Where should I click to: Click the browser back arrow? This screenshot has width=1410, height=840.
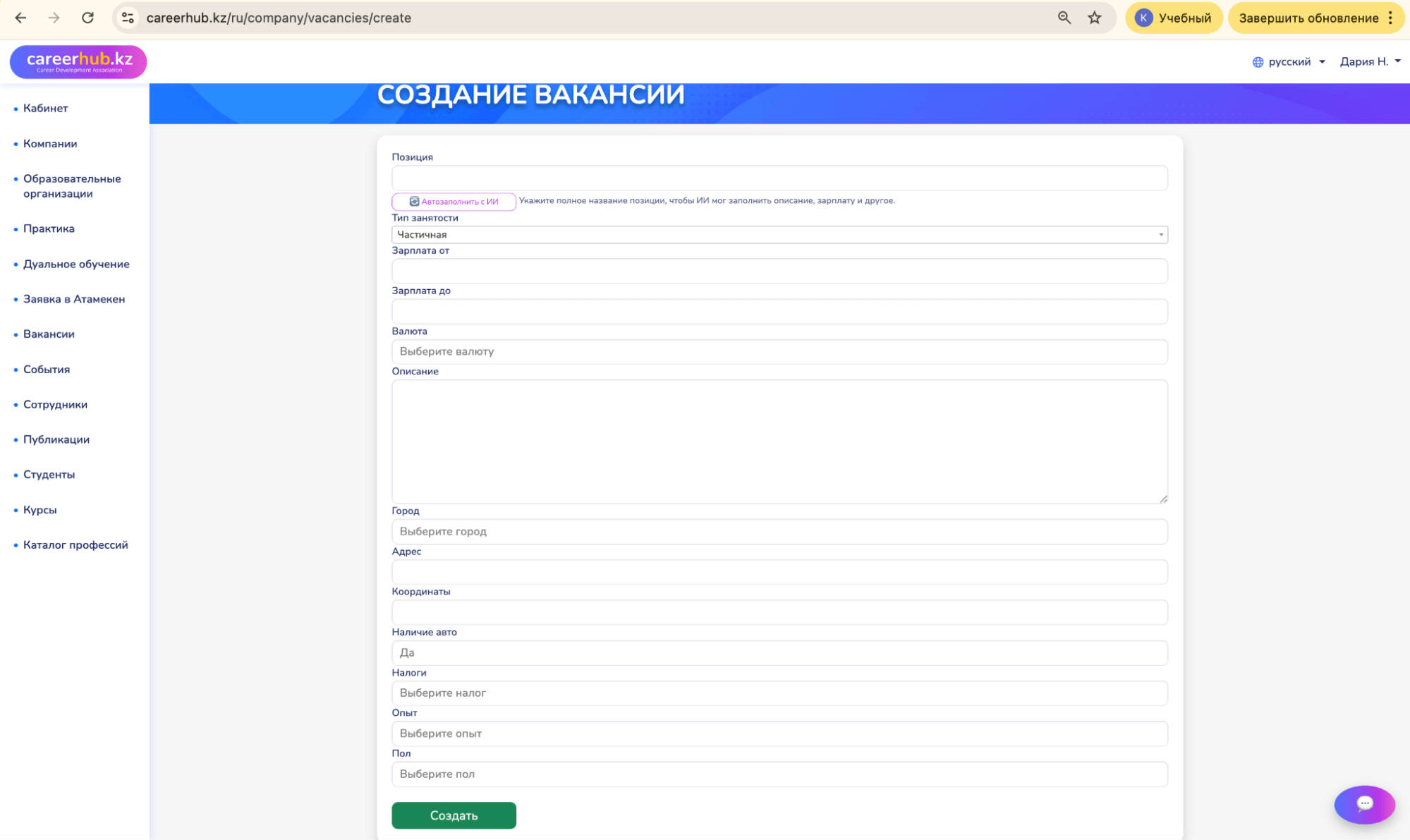[20, 18]
